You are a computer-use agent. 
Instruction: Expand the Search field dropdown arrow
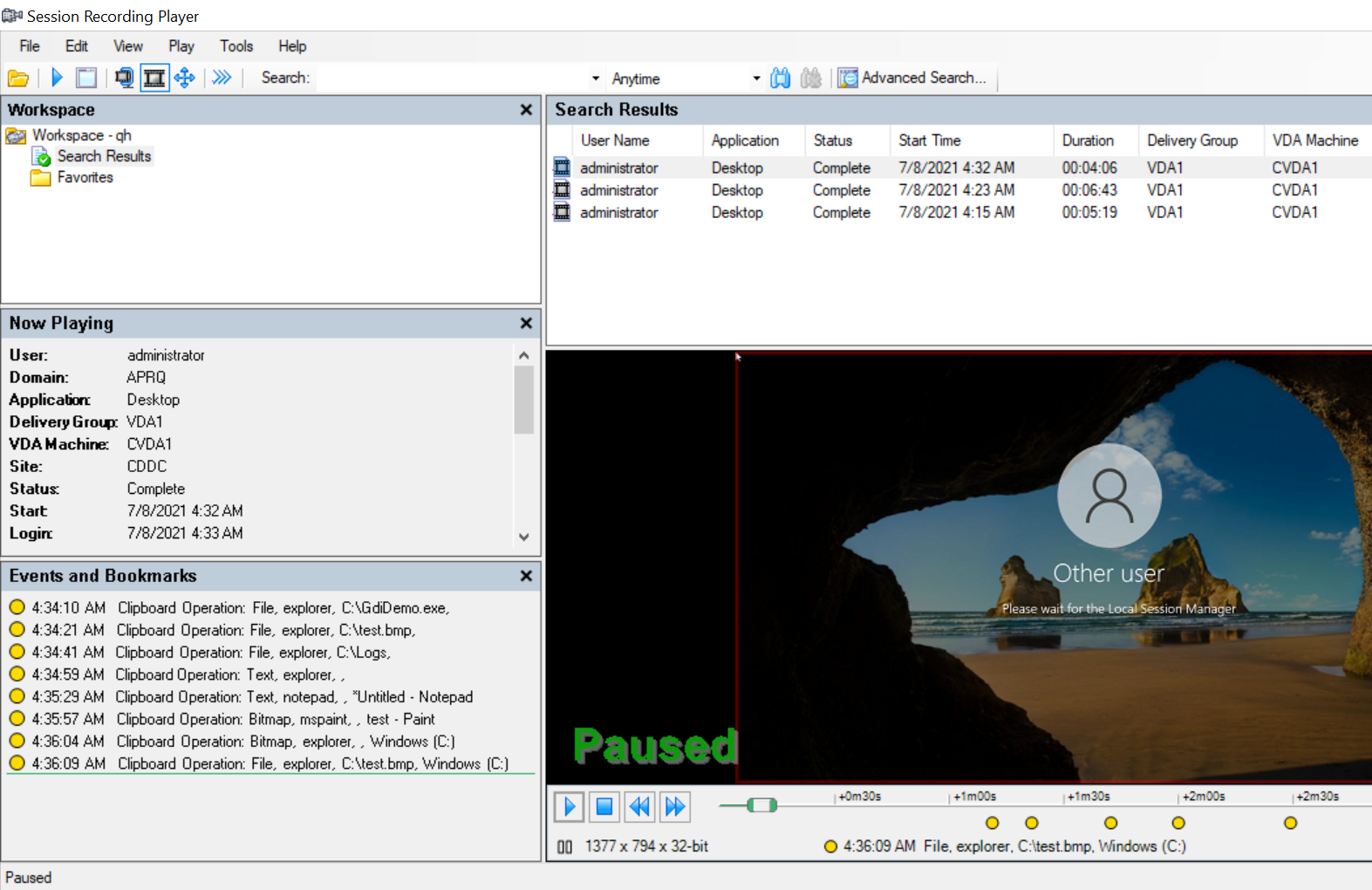[x=596, y=79]
